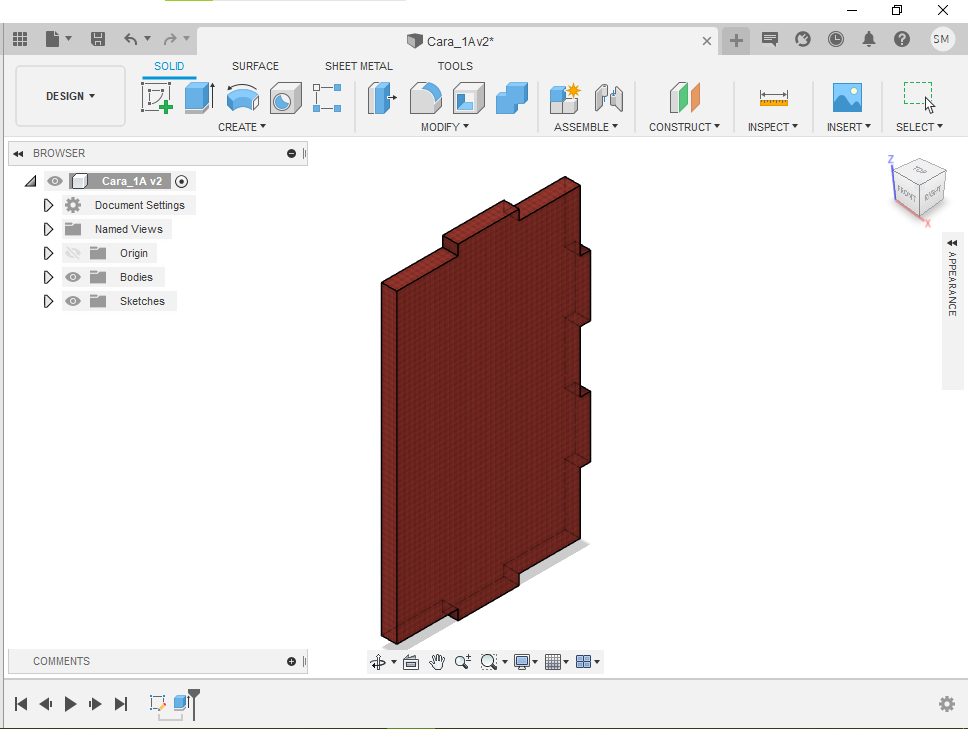968x729 pixels.
Task: Expand the APPEARANCE side panel
Action: [952, 243]
